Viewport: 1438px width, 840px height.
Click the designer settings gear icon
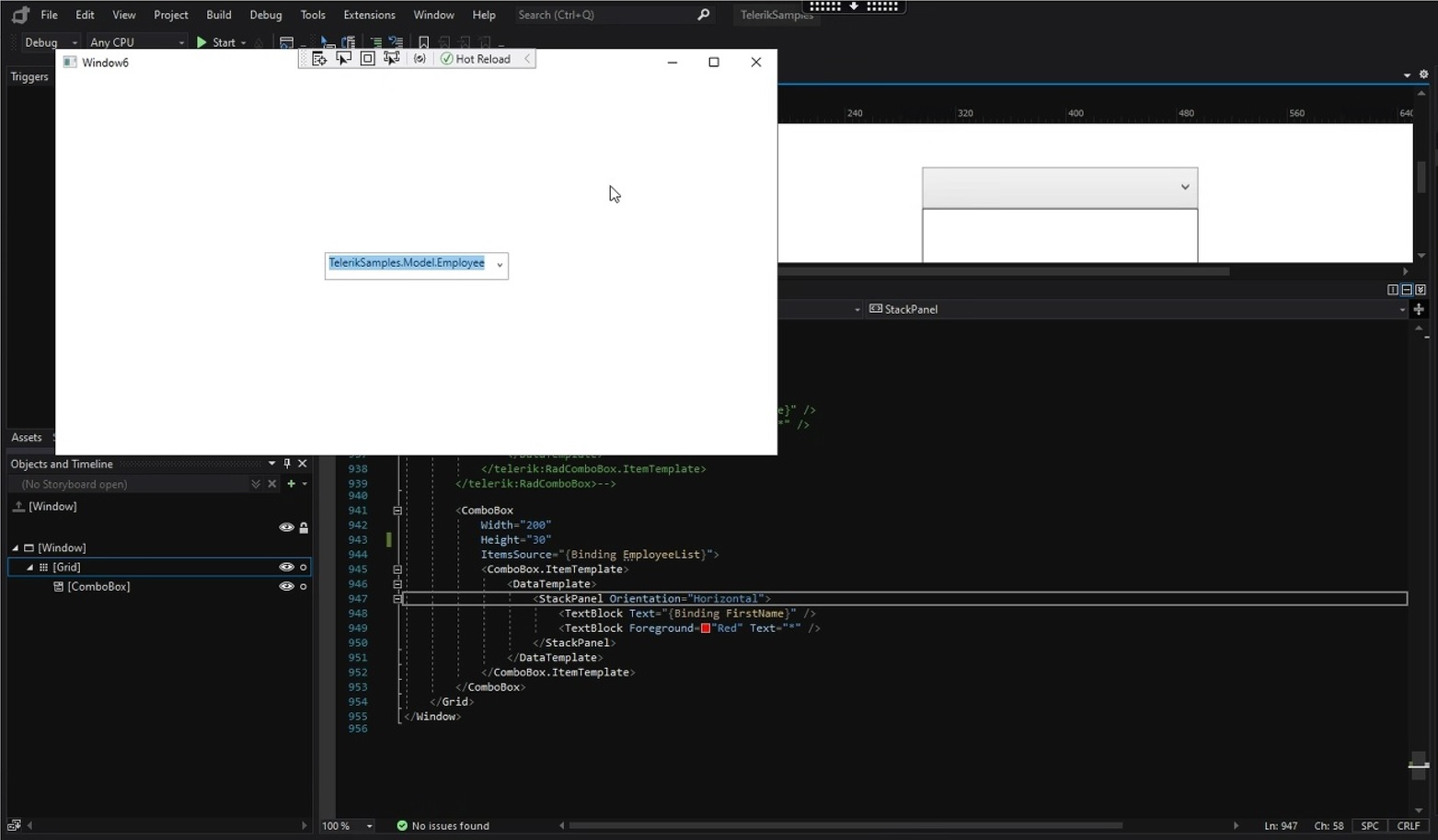1423,75
